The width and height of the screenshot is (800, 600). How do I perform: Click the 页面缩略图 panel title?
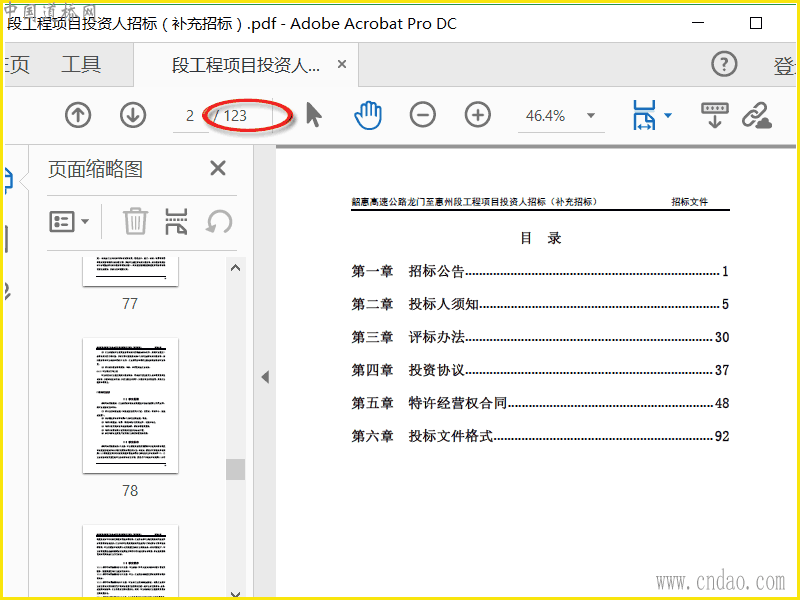pyautogui.click(x=95, y=169)
